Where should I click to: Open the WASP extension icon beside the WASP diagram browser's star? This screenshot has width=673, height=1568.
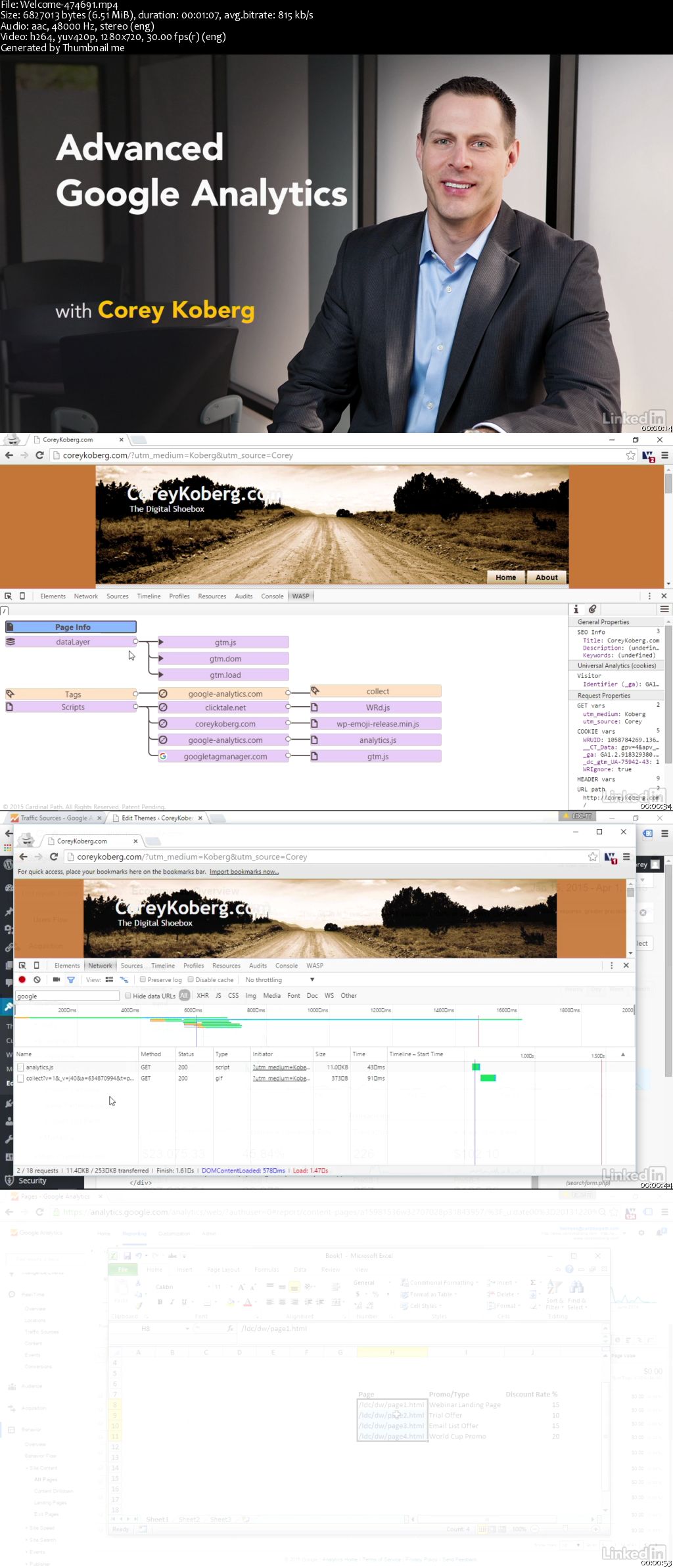pyautogui.click(x=649, y=456)
